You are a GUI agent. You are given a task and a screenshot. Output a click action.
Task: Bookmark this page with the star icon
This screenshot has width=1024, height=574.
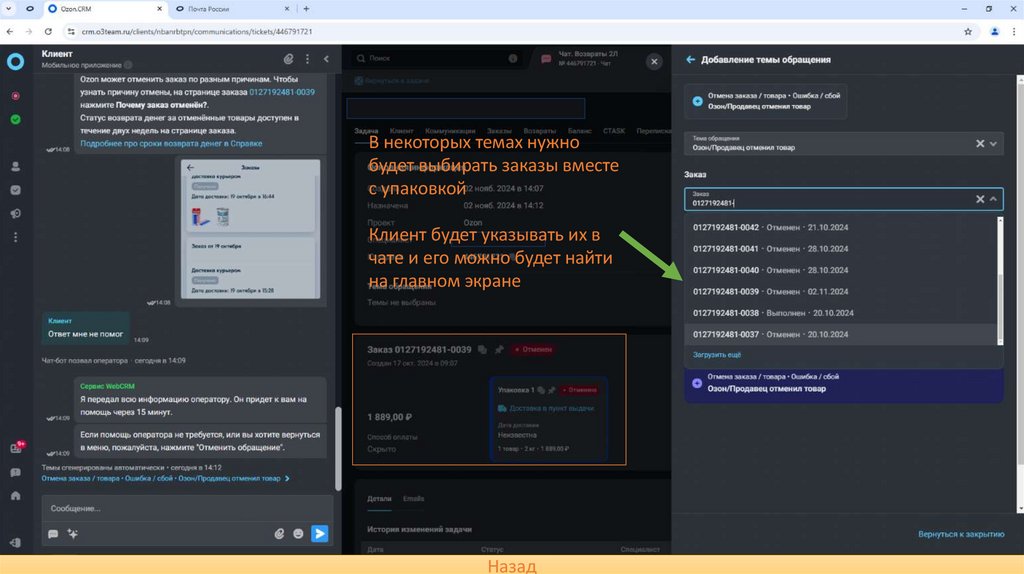pos(968,31)
